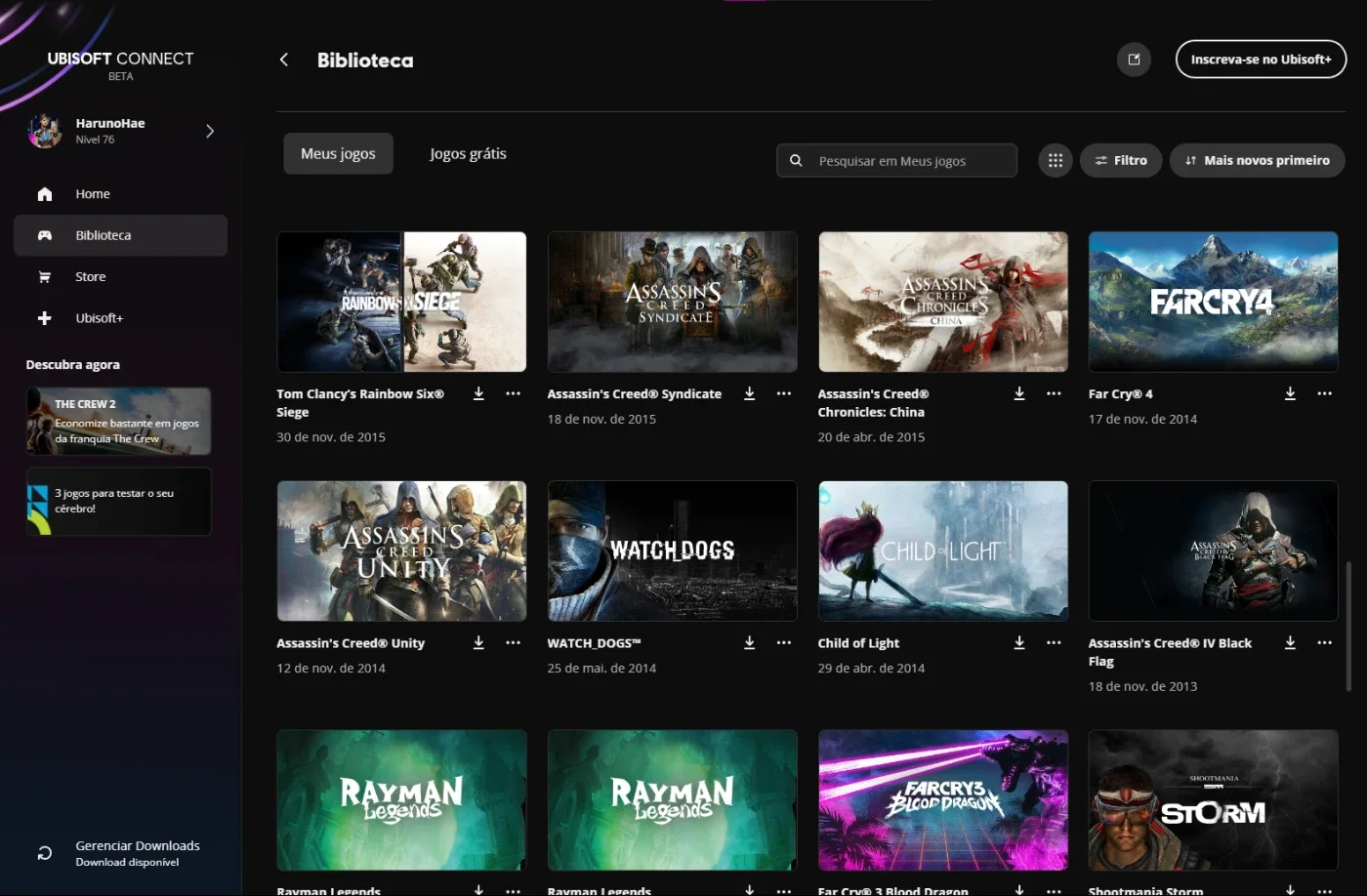Open more options for WATCH_DOGS
1367x896 pixels.
(x=783, y=642)
